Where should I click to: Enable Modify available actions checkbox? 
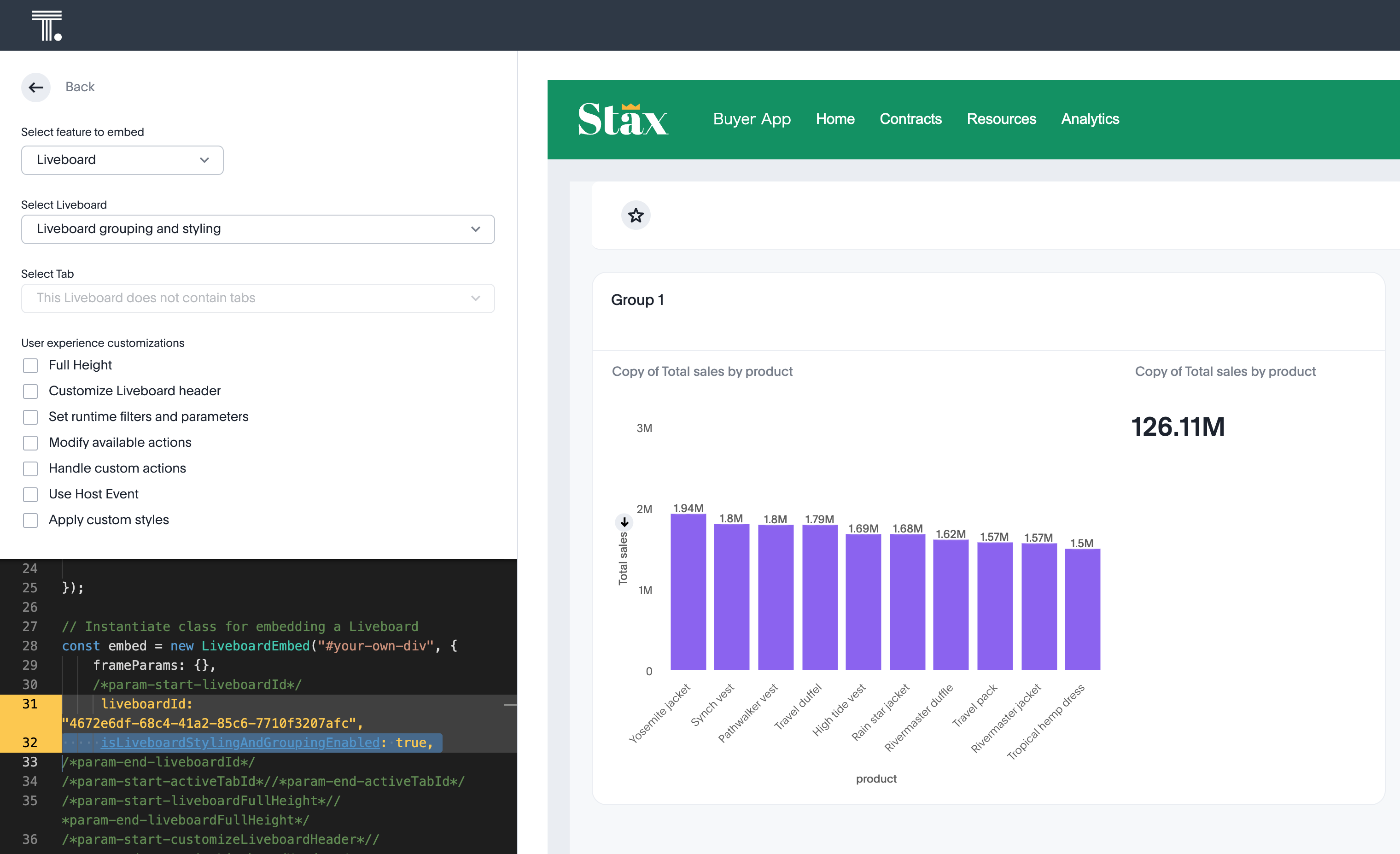30,443
